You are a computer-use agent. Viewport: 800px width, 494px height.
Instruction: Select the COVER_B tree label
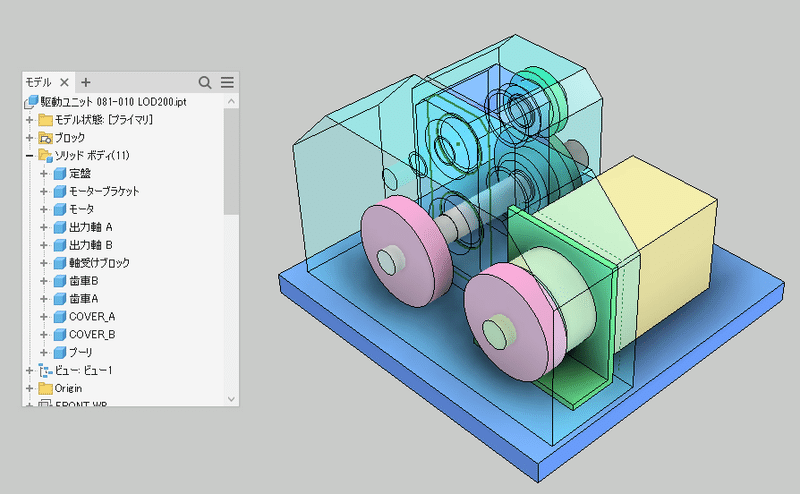(x=92, y=335)
